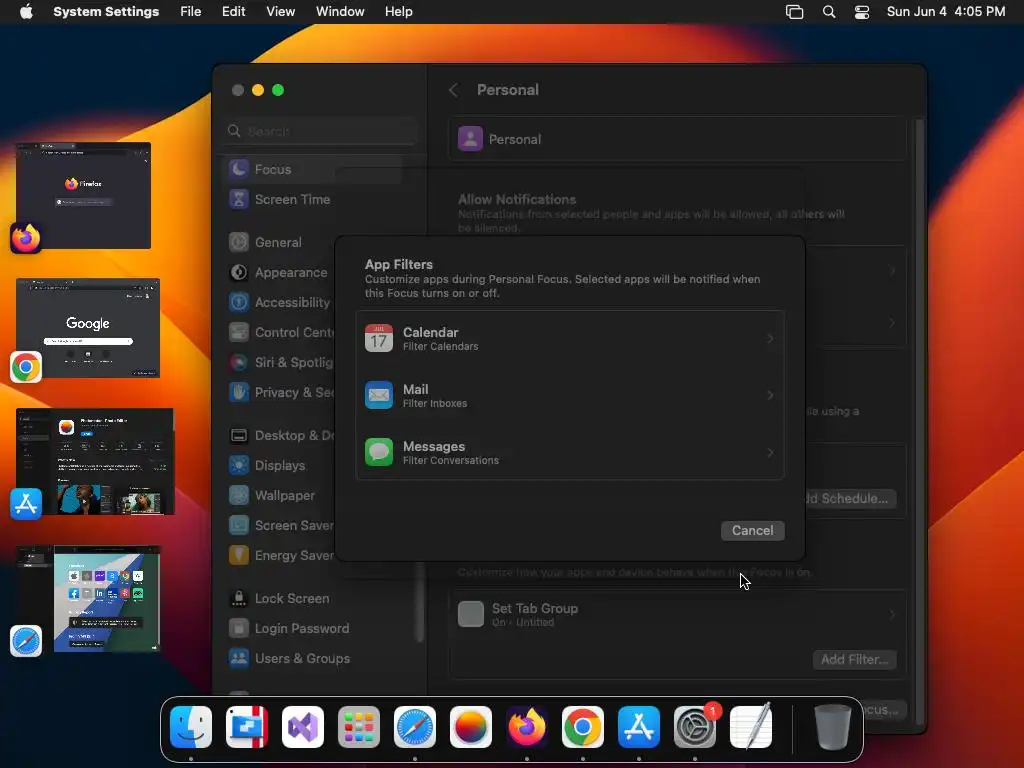1024x768 pixels.
Task: Open Visual Studio from the Dock
Action: (302, 727)
